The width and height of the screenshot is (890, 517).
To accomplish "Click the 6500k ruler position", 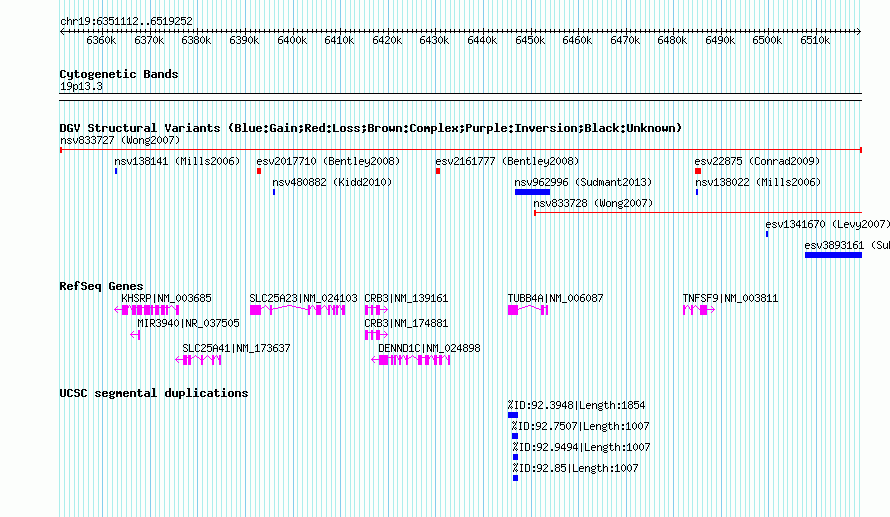I will pyautogui.click(x=767, y=40).
